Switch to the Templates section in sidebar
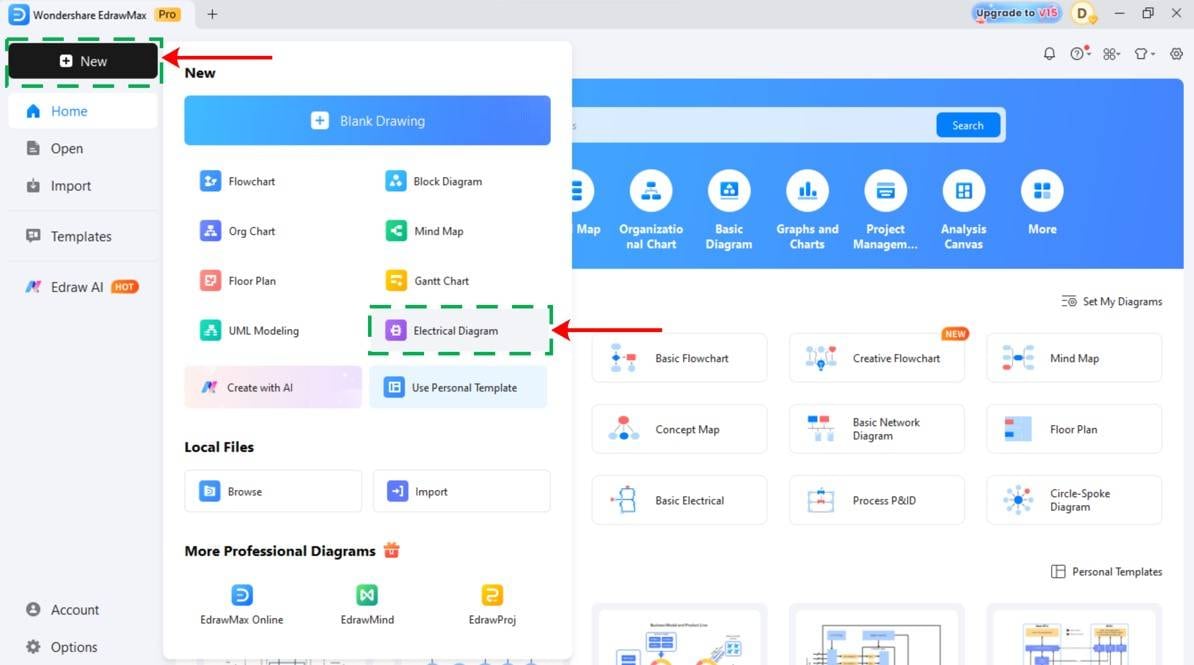This screenshot has height=665, width=1194. coord(78,236)
